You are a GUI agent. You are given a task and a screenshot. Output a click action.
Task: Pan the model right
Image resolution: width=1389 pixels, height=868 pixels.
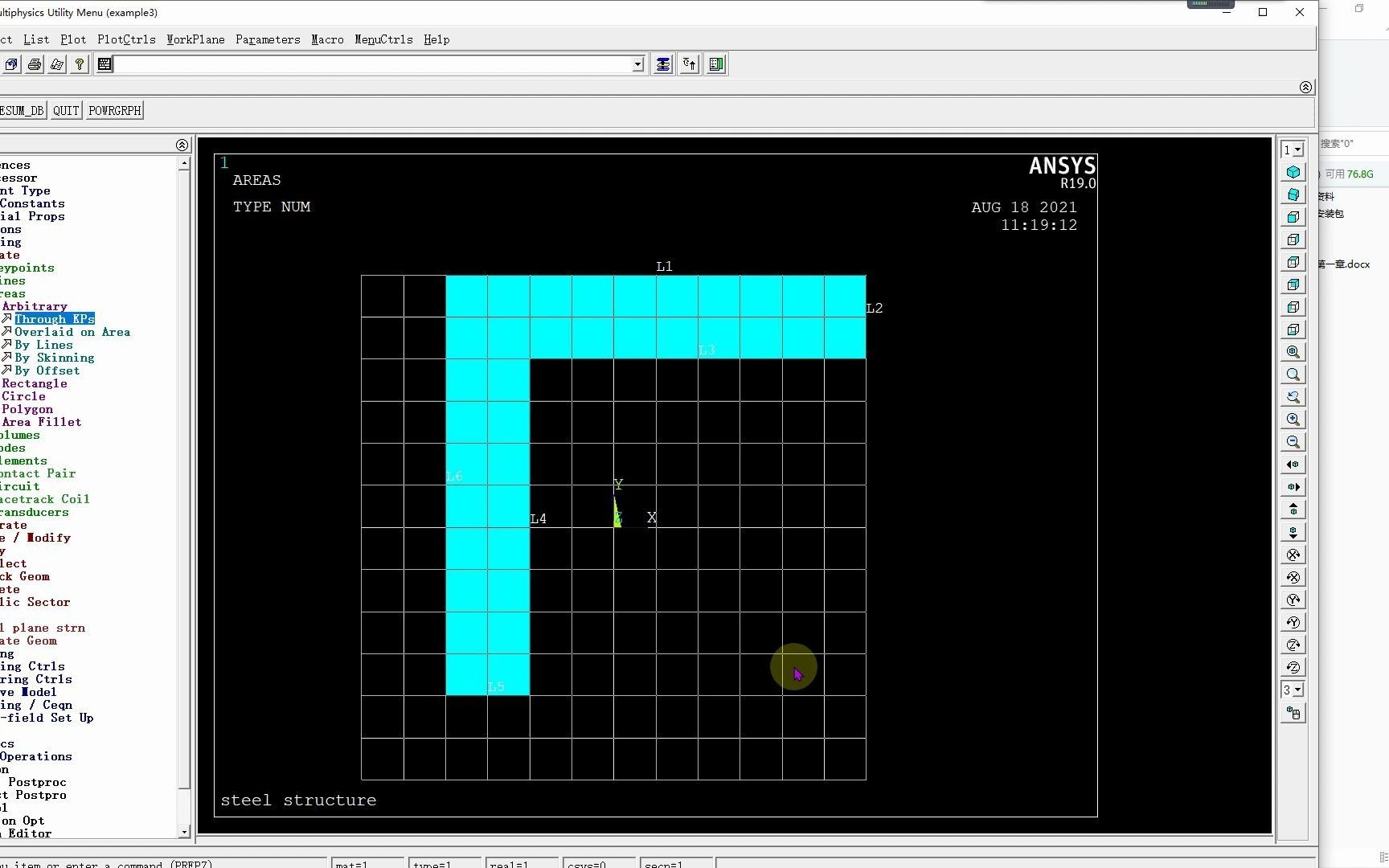1293,487
